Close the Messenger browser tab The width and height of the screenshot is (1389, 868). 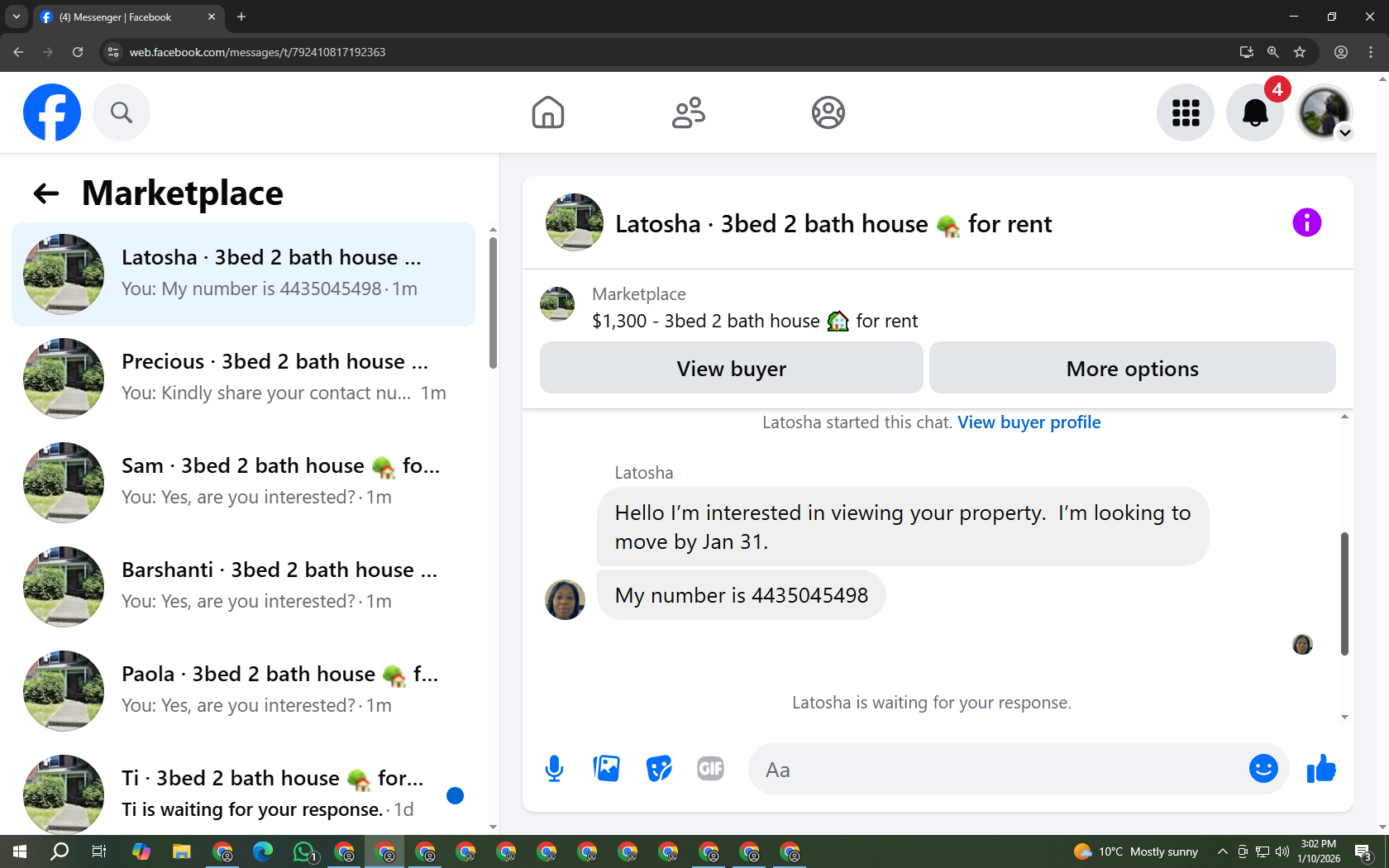pos(212,17)
